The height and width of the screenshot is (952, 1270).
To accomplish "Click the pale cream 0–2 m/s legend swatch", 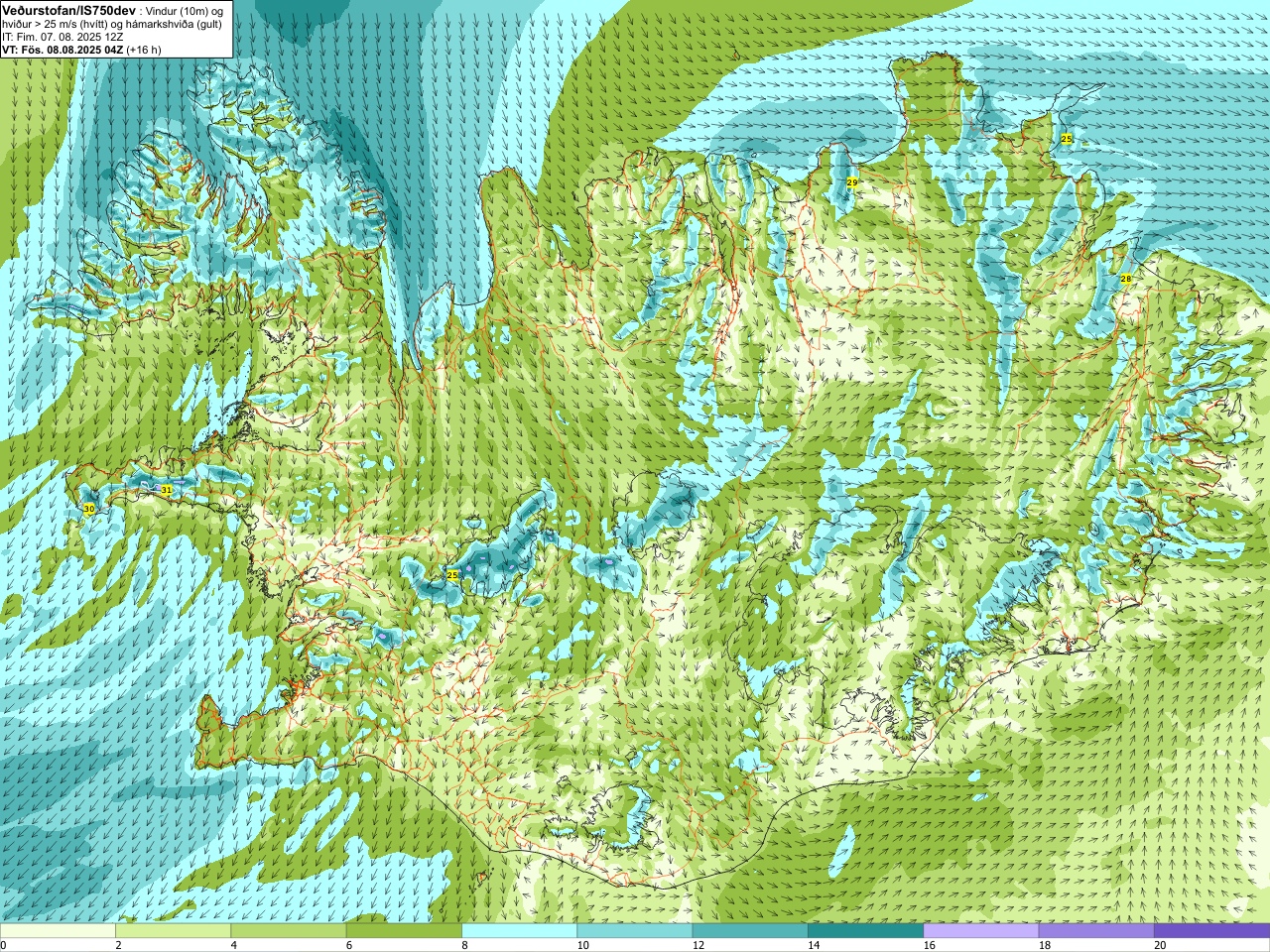I will pyautogui.click(x=58, y=931).
